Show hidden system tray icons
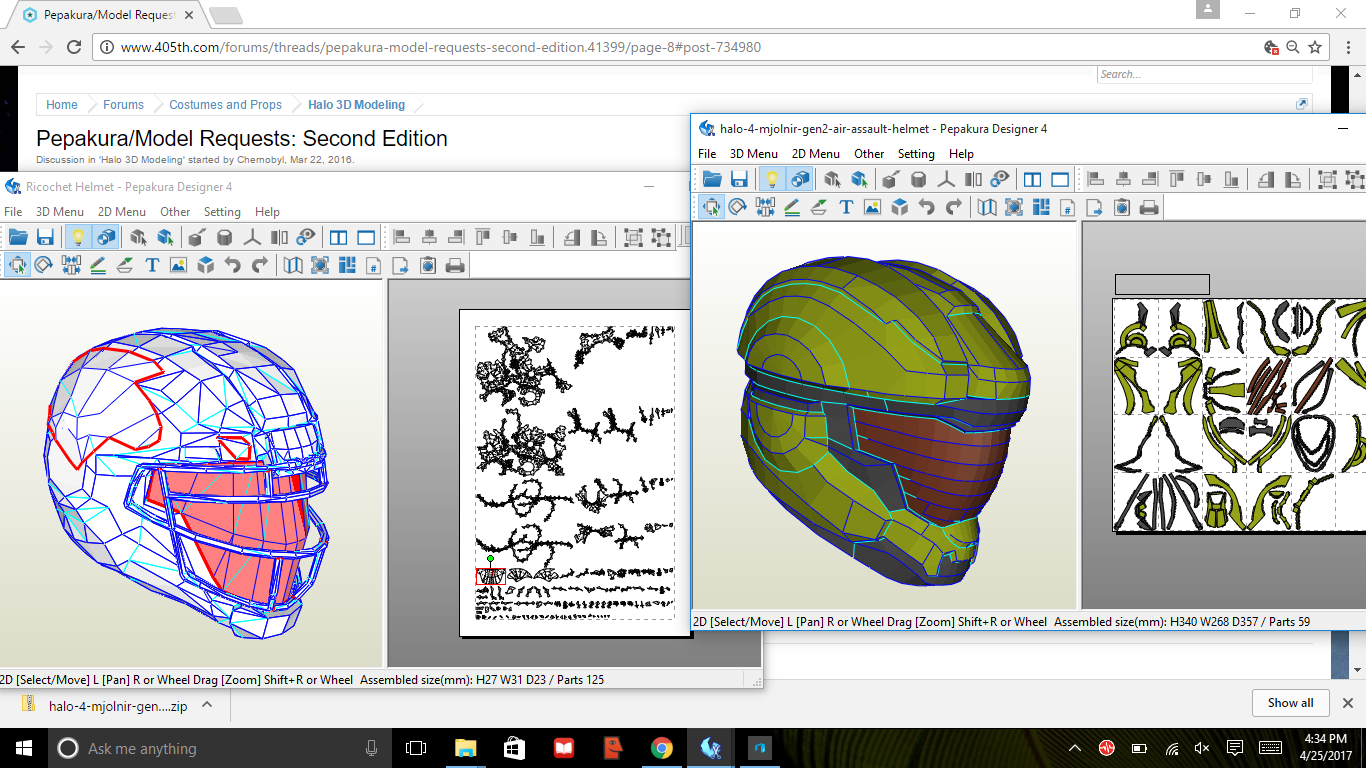The width and height of the screenshot is (1366, 768). 1075,748
